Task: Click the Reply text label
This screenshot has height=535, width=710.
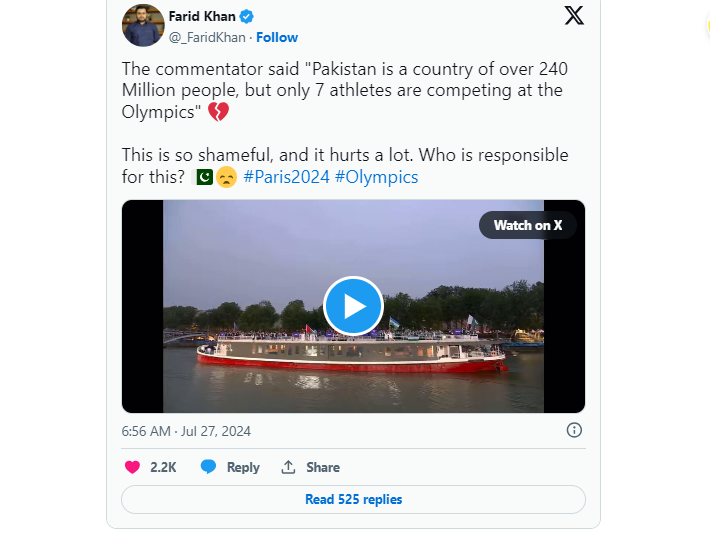Action: click(x=243, y=467)
